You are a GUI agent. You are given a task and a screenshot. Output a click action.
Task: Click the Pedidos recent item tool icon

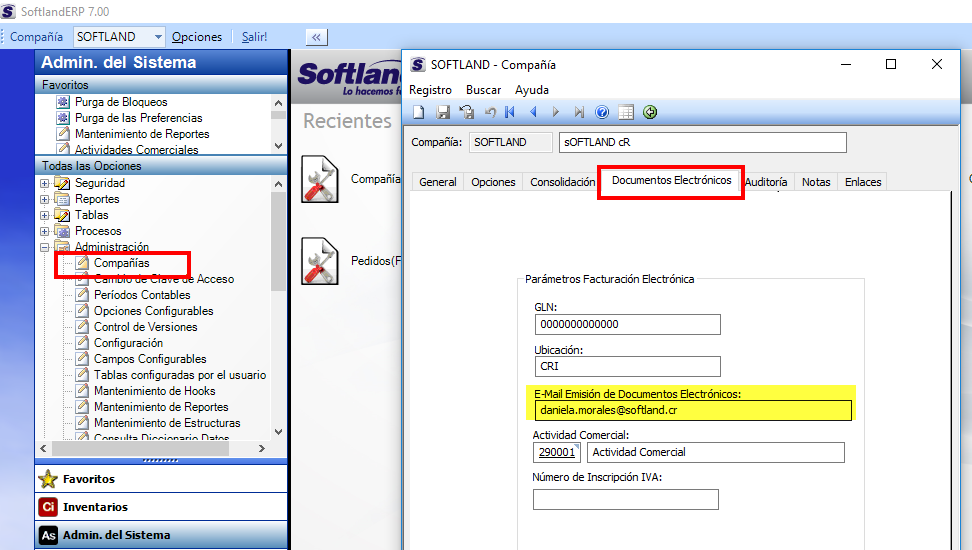[x=320, y=261]
